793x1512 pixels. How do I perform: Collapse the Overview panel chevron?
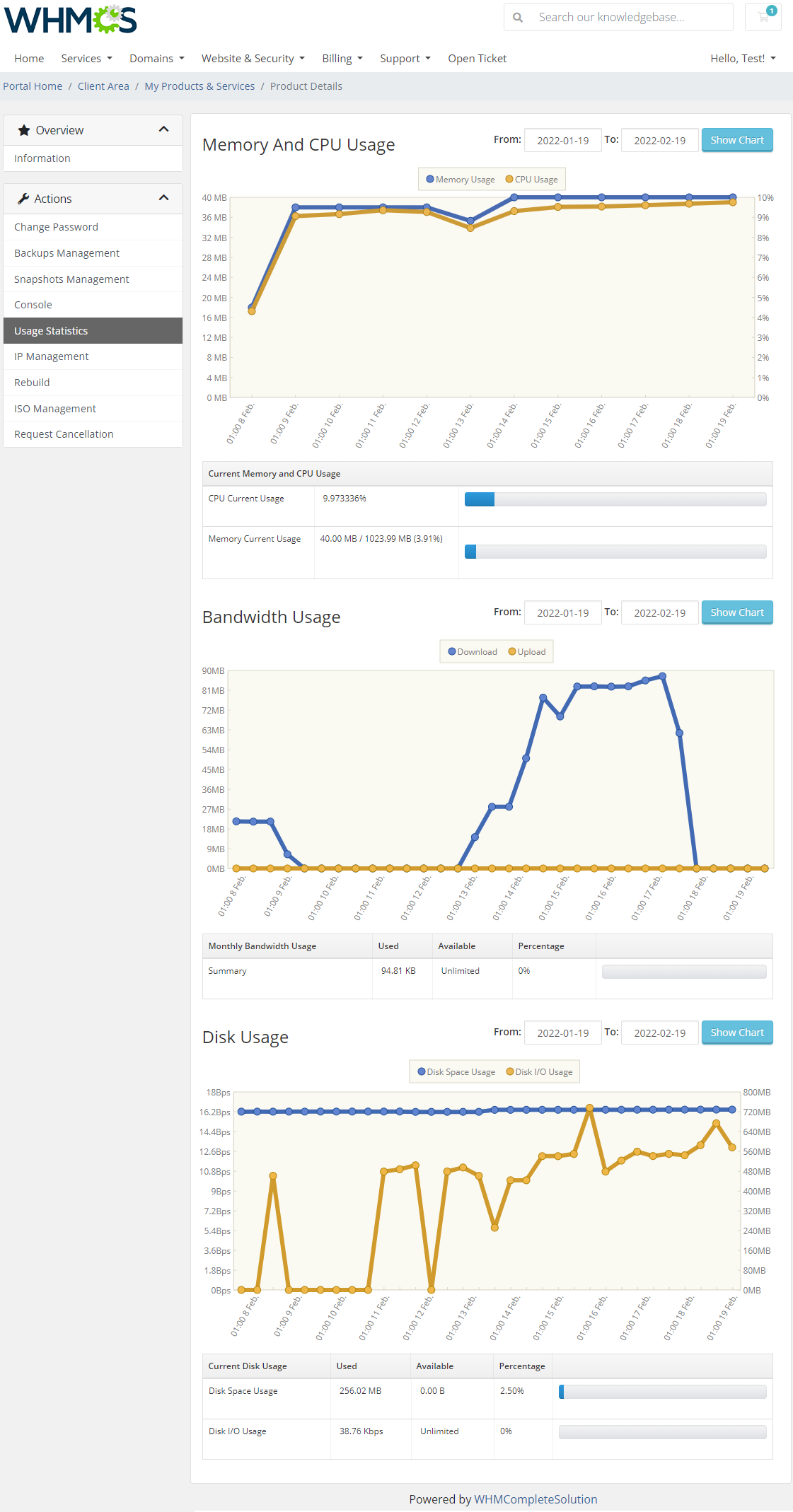[164, 129]
